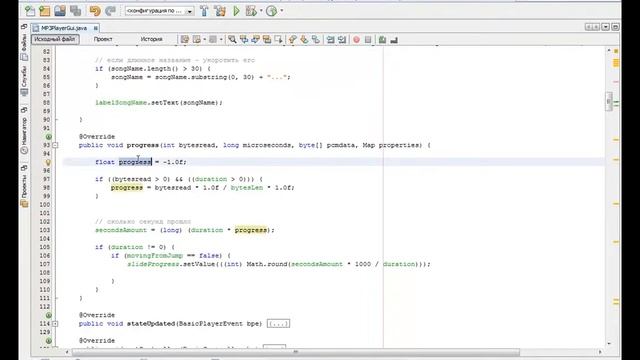Open the Навигатор side panel tab
This screenshot has height=360, width=640.
click(x=24, y=136)
